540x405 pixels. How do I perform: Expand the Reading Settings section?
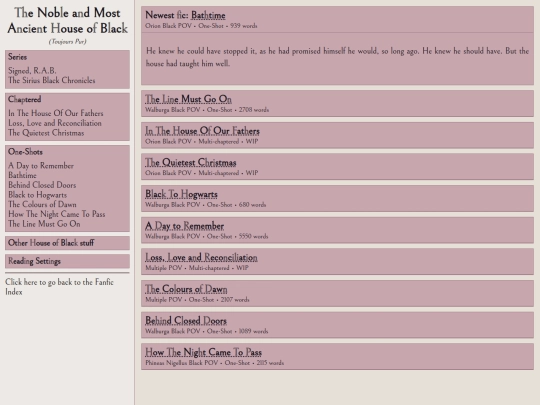click(68, 261)
